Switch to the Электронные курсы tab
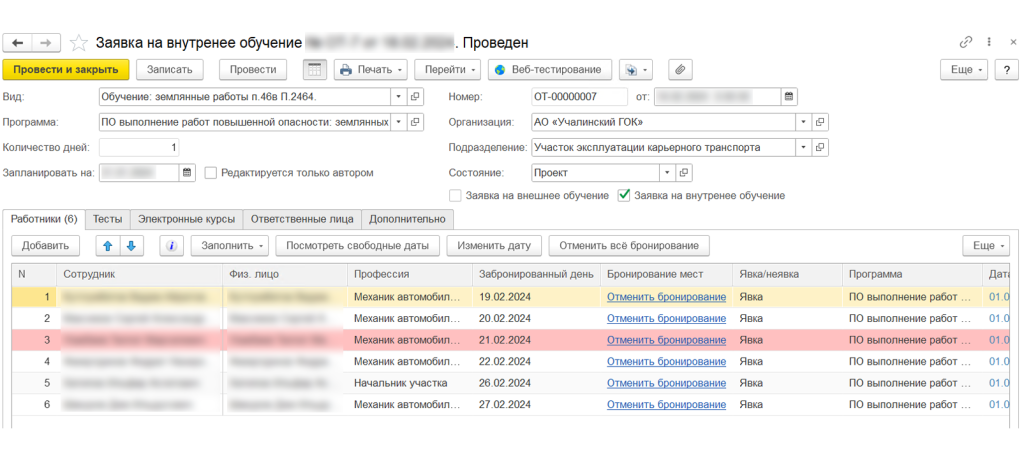 click(x=186, y=218)
